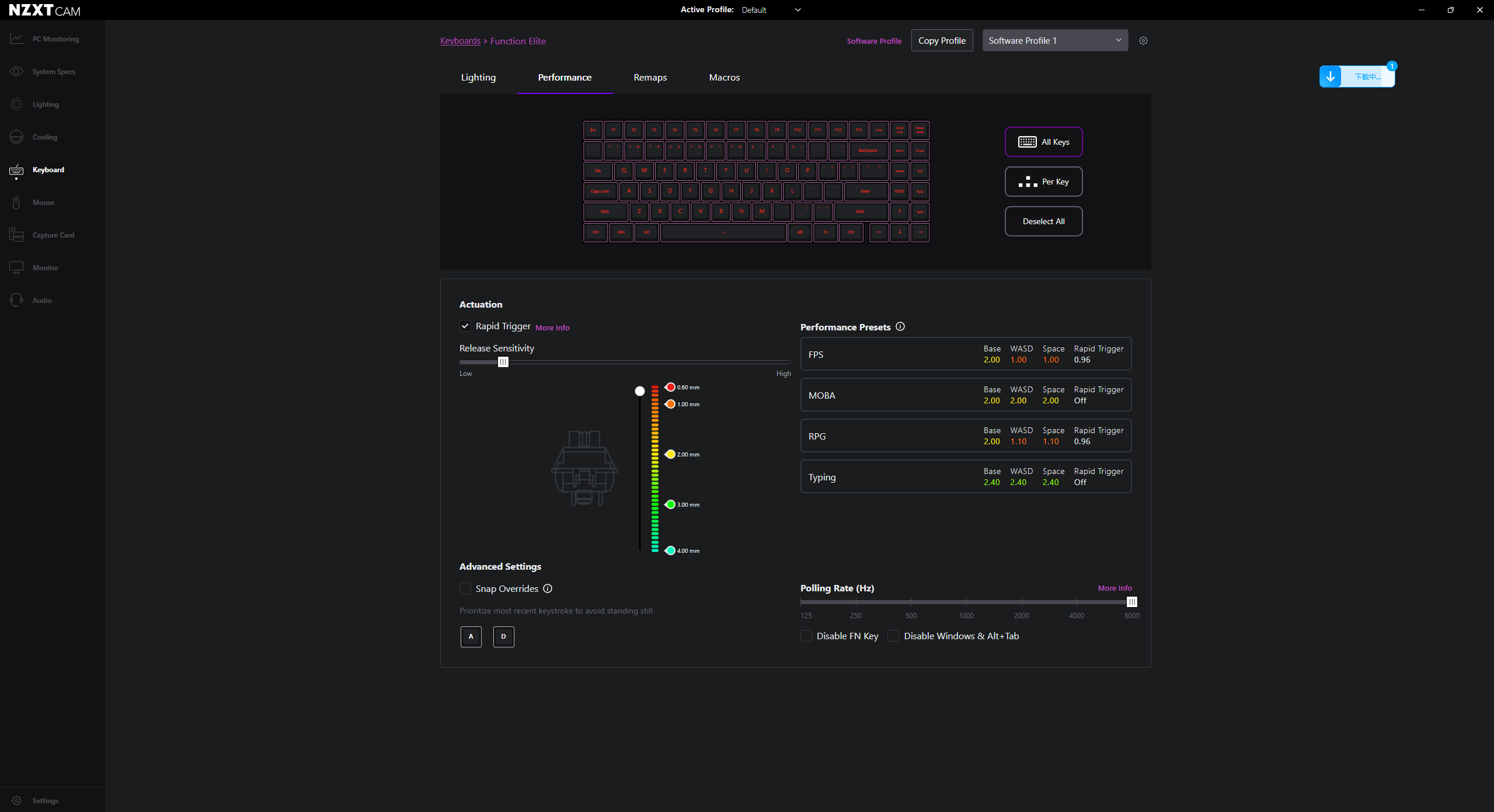Apply the Typing performance preset

tap(966, 476)
